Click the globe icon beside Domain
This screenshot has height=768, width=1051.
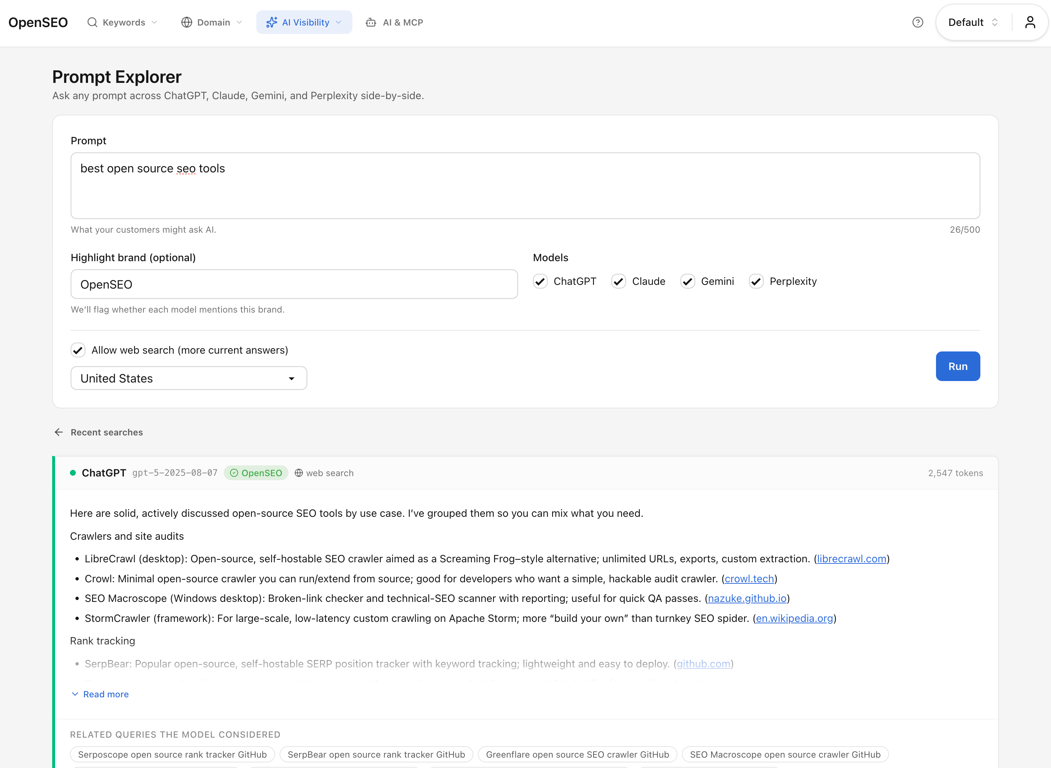click(186, 22)
